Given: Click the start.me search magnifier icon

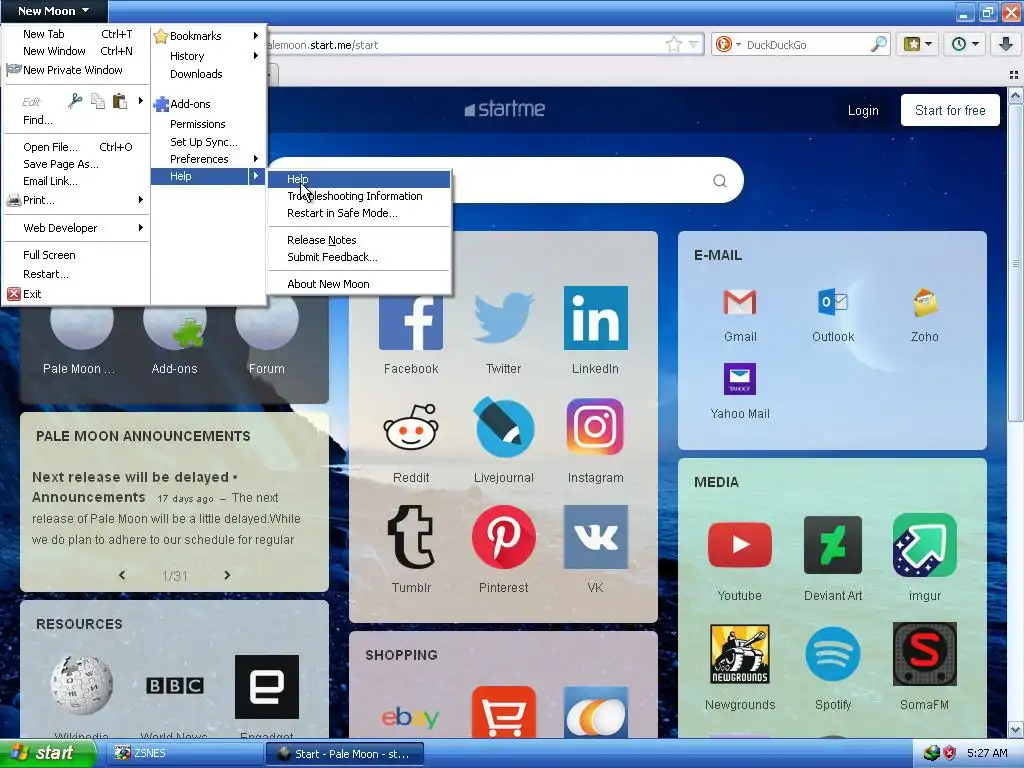Looking at the screenshot, I should click(x=720, y=181).
